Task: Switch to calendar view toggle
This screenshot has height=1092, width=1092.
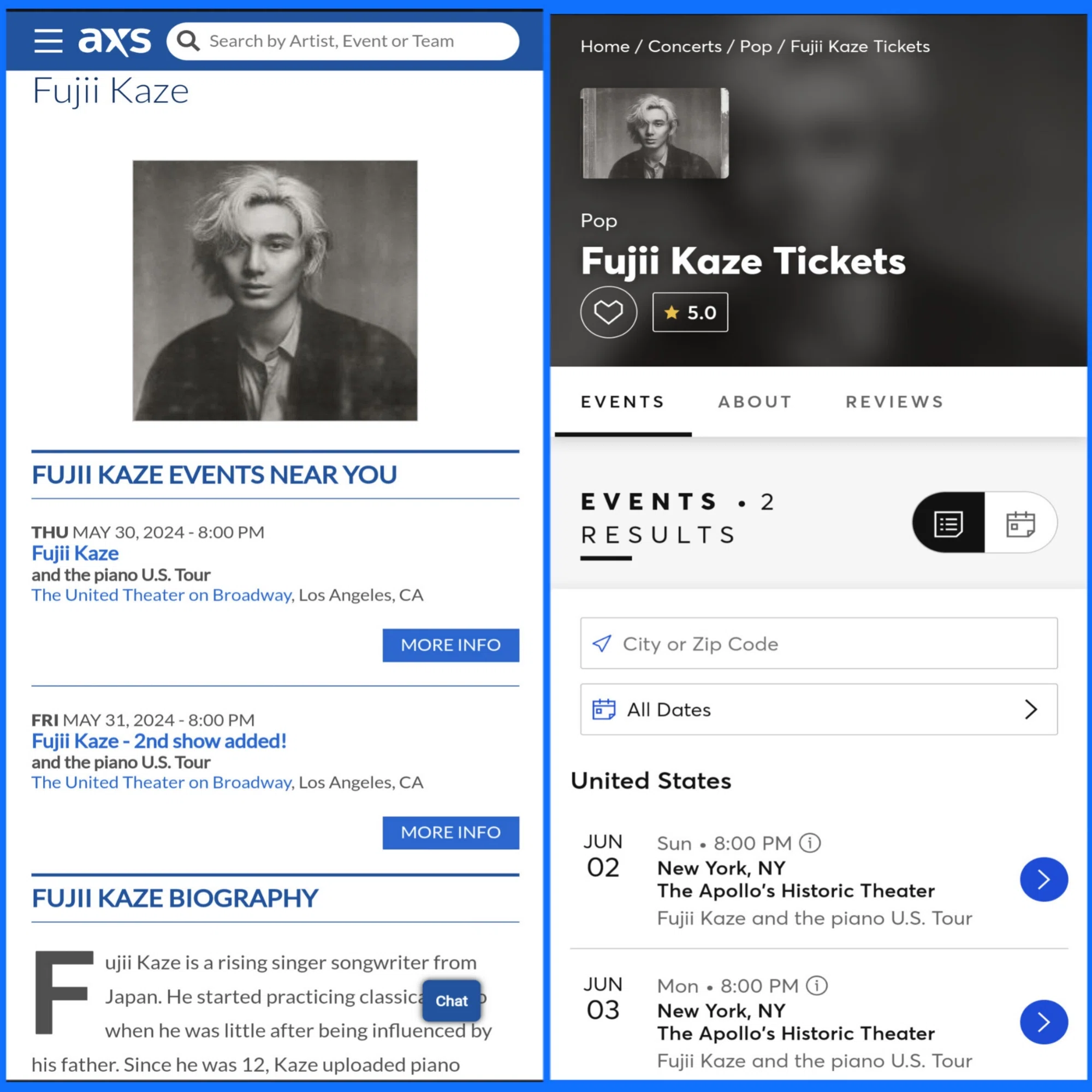Action: [x=1020, y=523]
